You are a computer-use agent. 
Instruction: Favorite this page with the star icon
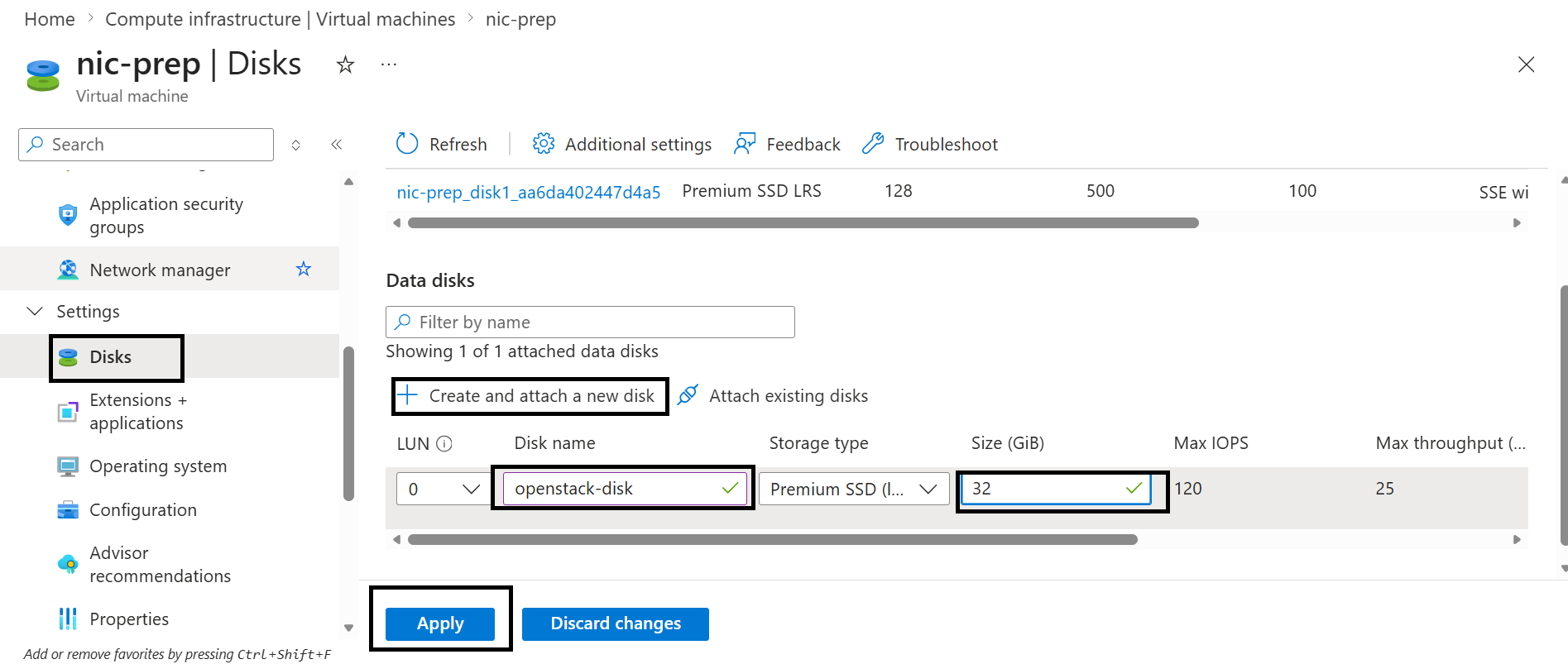pos(345,64)
